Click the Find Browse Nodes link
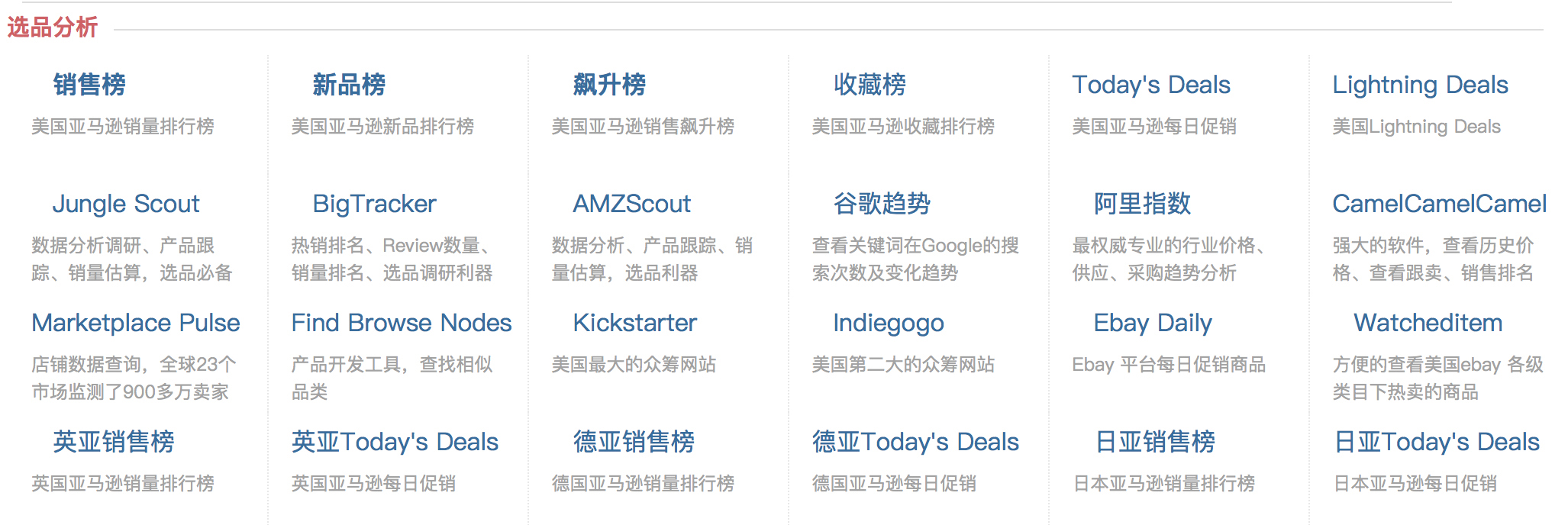The height and width of the screenshot is (525, 1568). tap(402, 323)
